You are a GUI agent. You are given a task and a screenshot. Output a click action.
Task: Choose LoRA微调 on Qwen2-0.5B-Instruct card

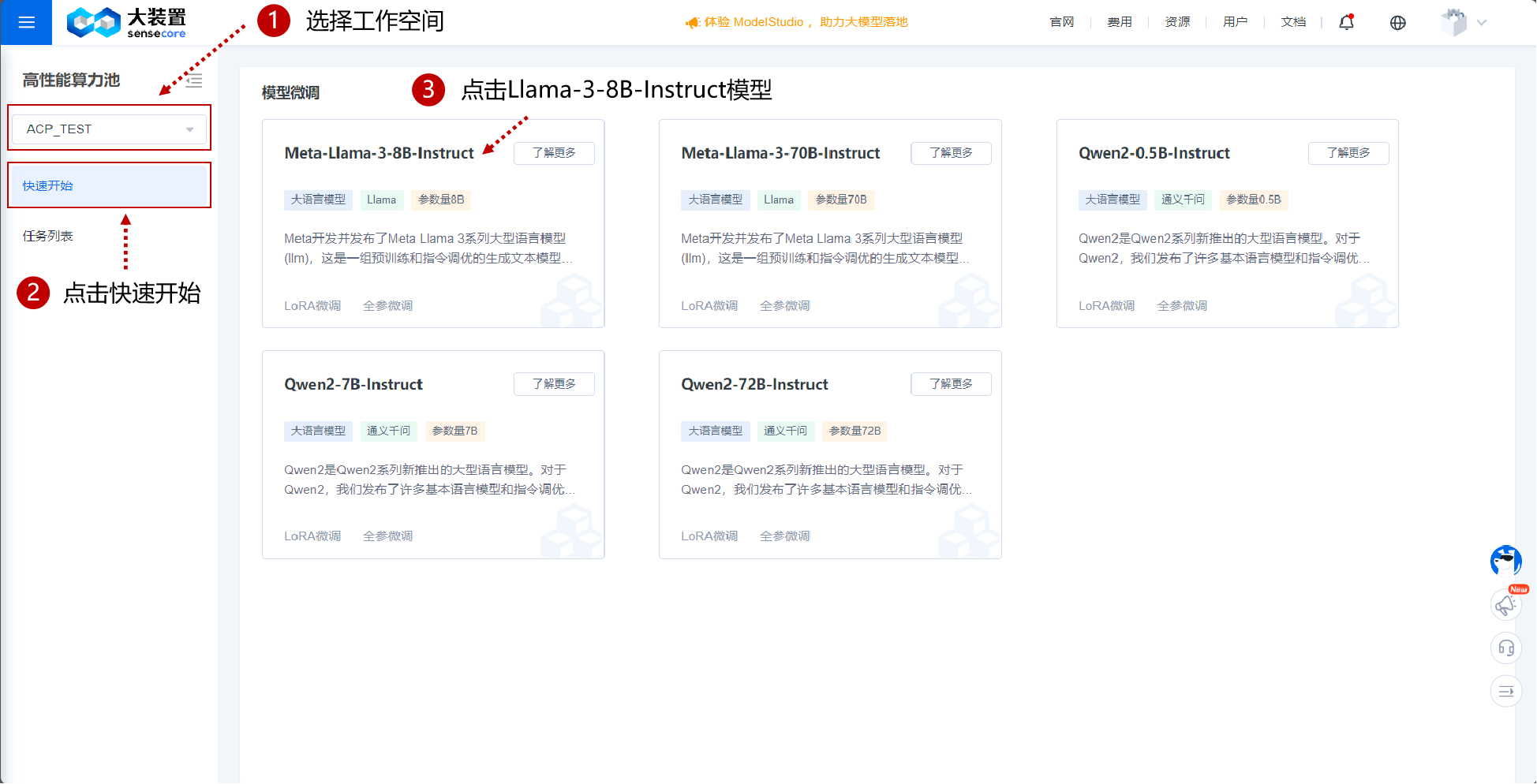click(x=1107, y=306)
